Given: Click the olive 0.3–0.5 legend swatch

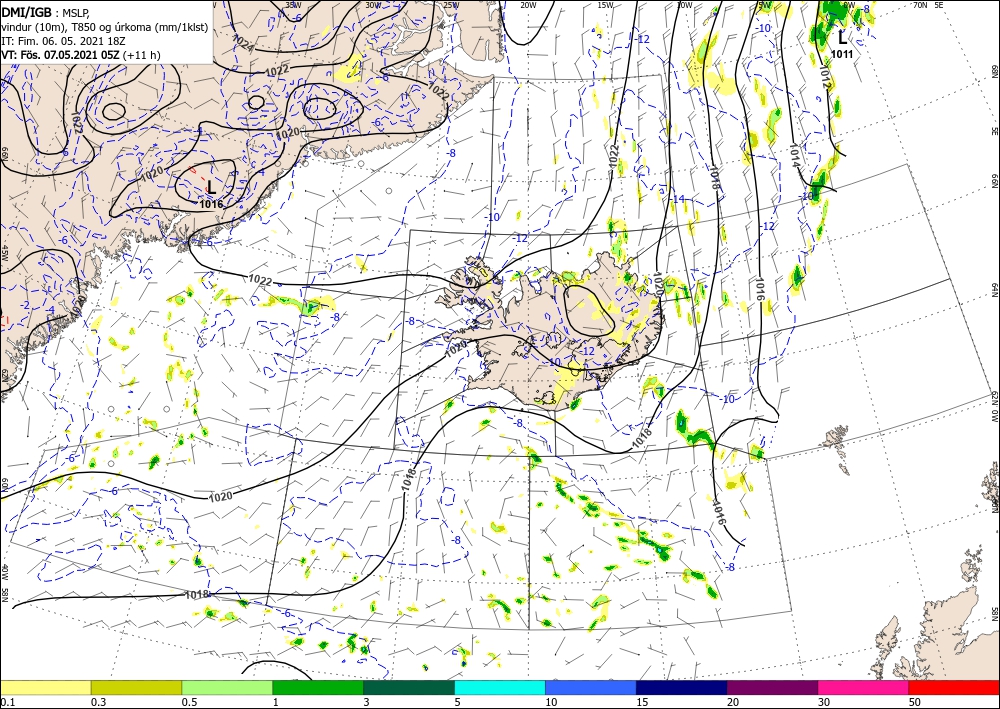Looking at the screenshot, I should [x=136, y=687].
